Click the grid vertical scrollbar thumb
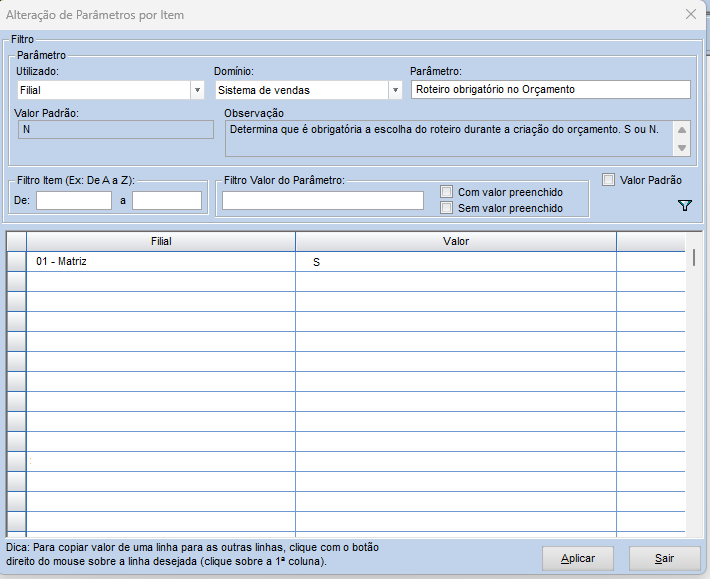 (x=694, y=257)
